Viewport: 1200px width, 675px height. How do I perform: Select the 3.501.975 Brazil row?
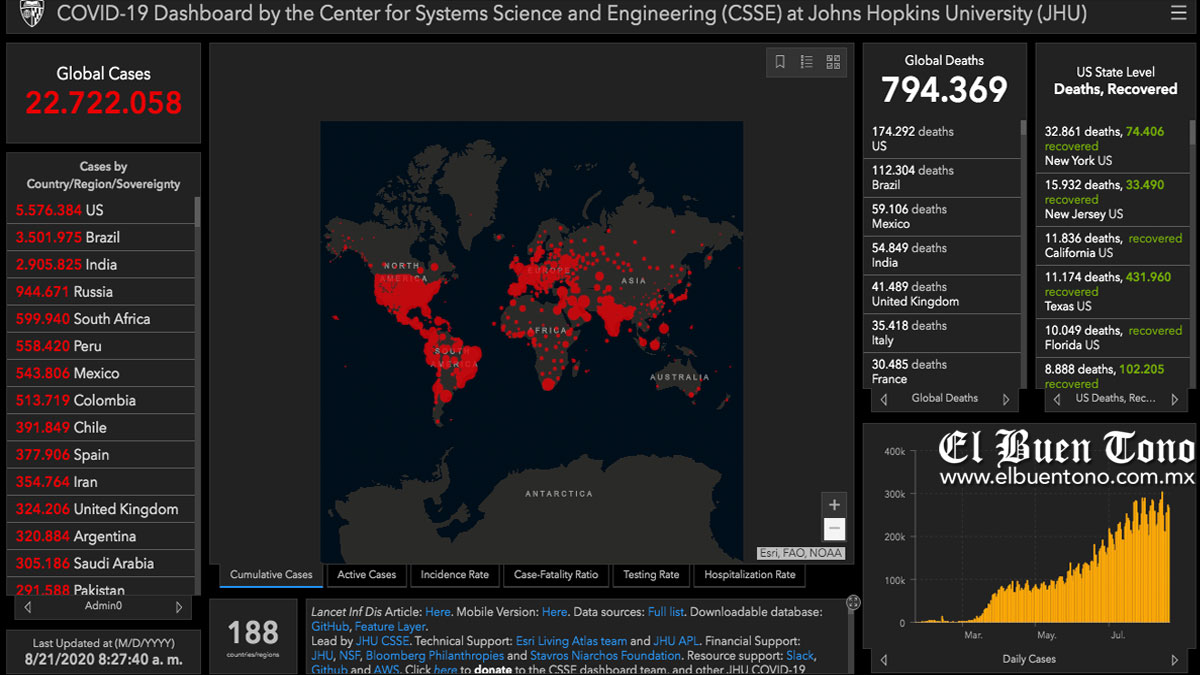pyautogui.click(x=100, y=237)
